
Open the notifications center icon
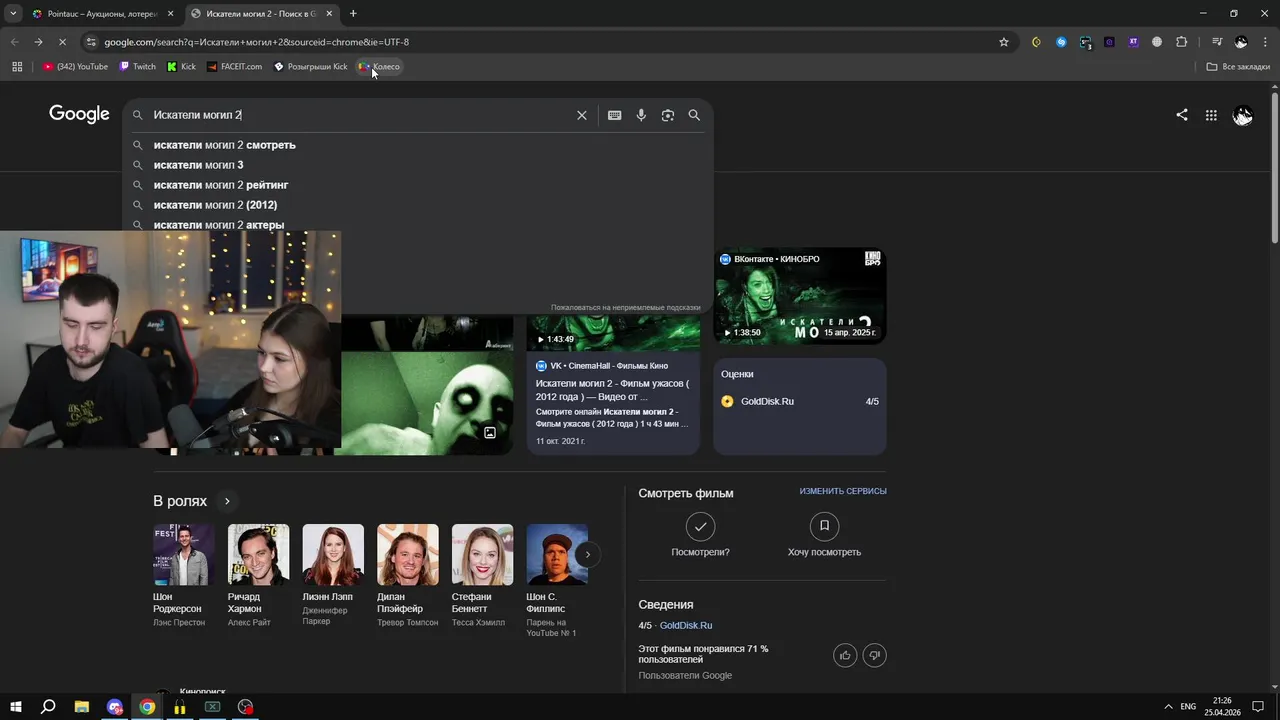pyautogui.click(x=1258, y=706)
